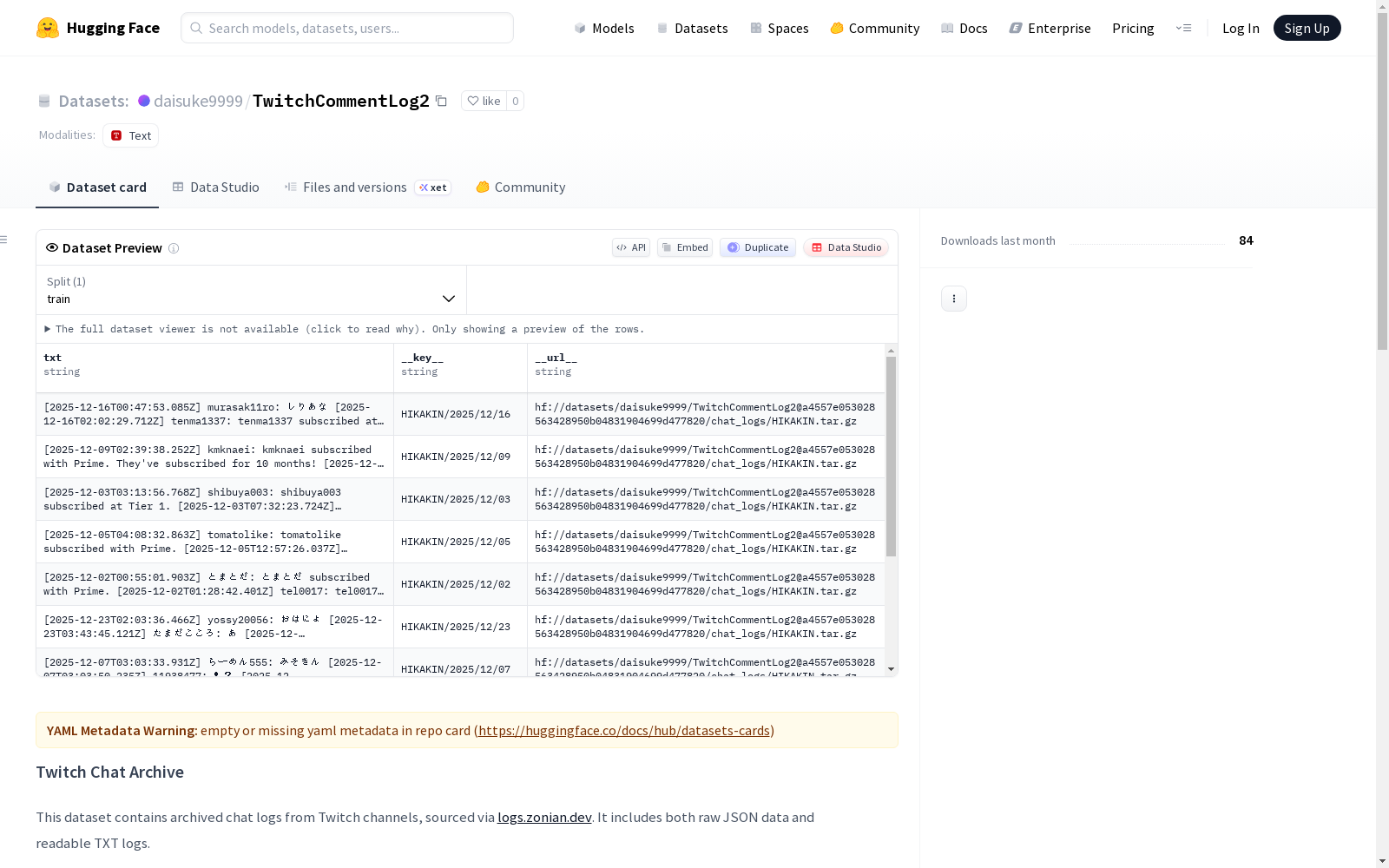
Task: Open the extra navigation menu icon
Action: click(x=1183, y=28)
